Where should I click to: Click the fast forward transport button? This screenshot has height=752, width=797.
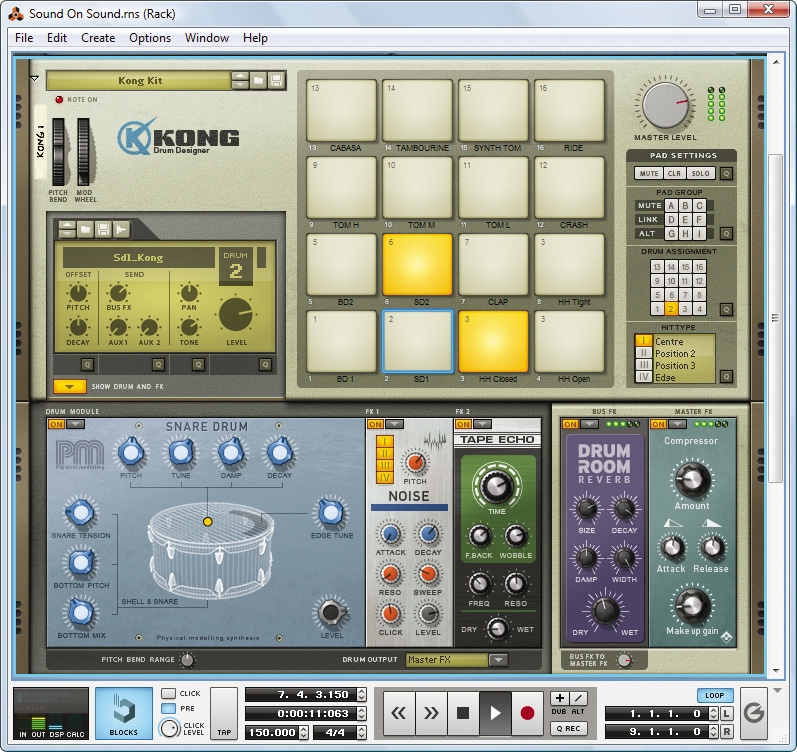(431, 713)
